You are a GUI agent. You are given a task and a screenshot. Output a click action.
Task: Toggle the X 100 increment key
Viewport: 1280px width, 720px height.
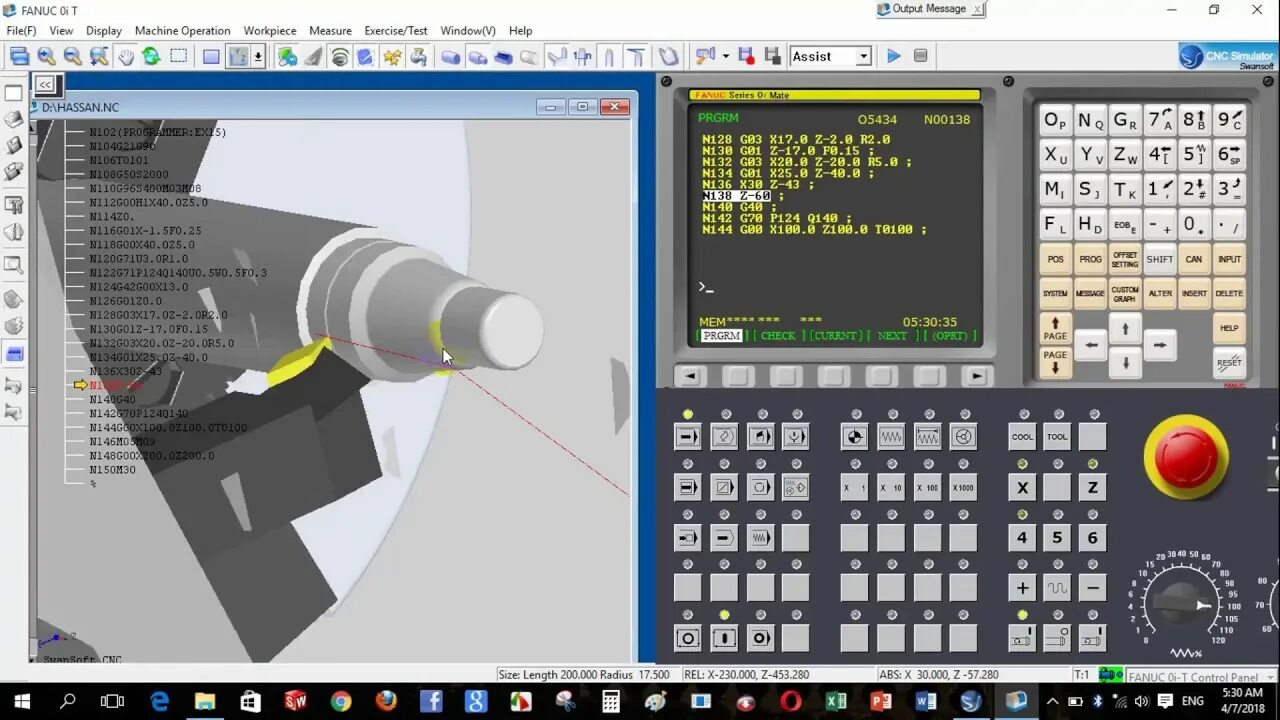pos(927,488)
